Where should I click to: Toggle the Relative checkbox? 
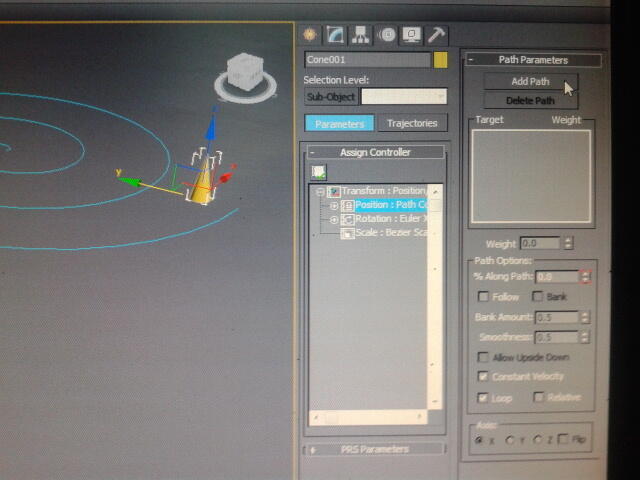(539, 397)
